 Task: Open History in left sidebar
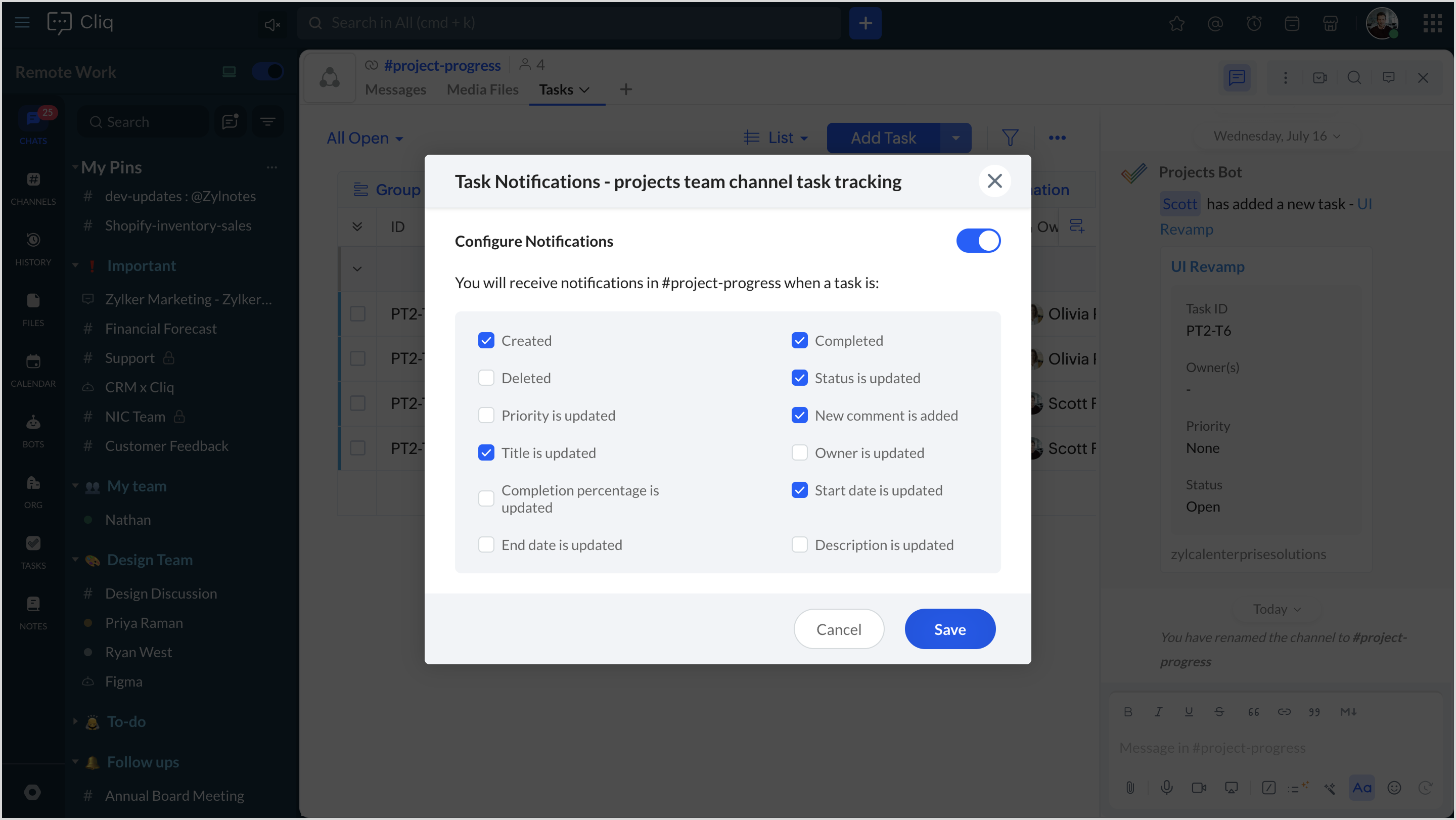[x=33, y=249]
